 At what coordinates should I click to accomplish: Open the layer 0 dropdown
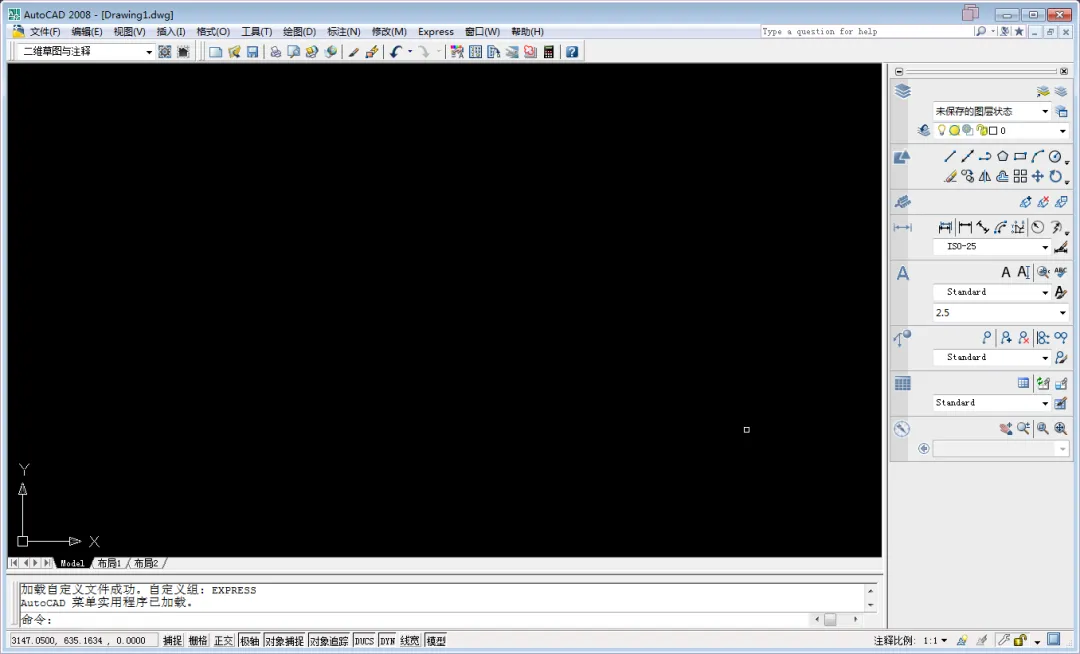tap(1063, 131)
